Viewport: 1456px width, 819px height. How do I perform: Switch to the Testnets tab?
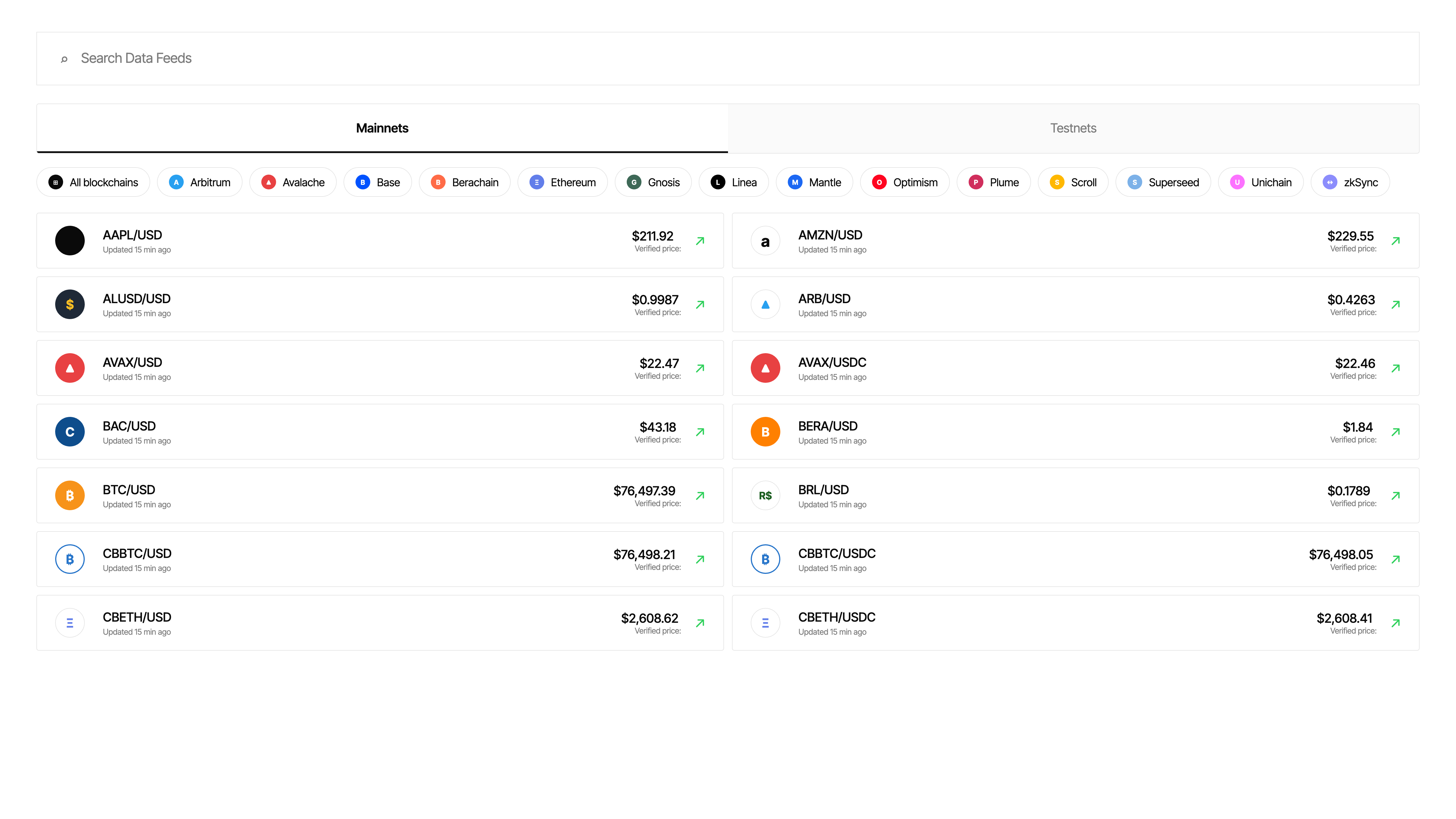(1073, 128)
